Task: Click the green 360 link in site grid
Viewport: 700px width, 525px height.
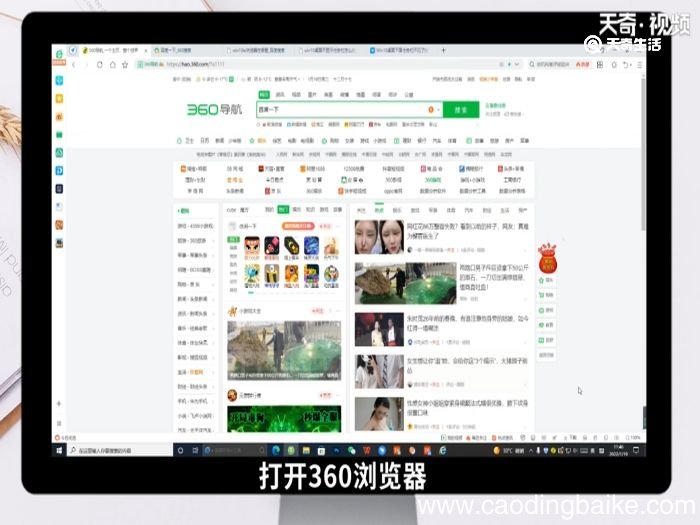Action: [x=433, y=180]
